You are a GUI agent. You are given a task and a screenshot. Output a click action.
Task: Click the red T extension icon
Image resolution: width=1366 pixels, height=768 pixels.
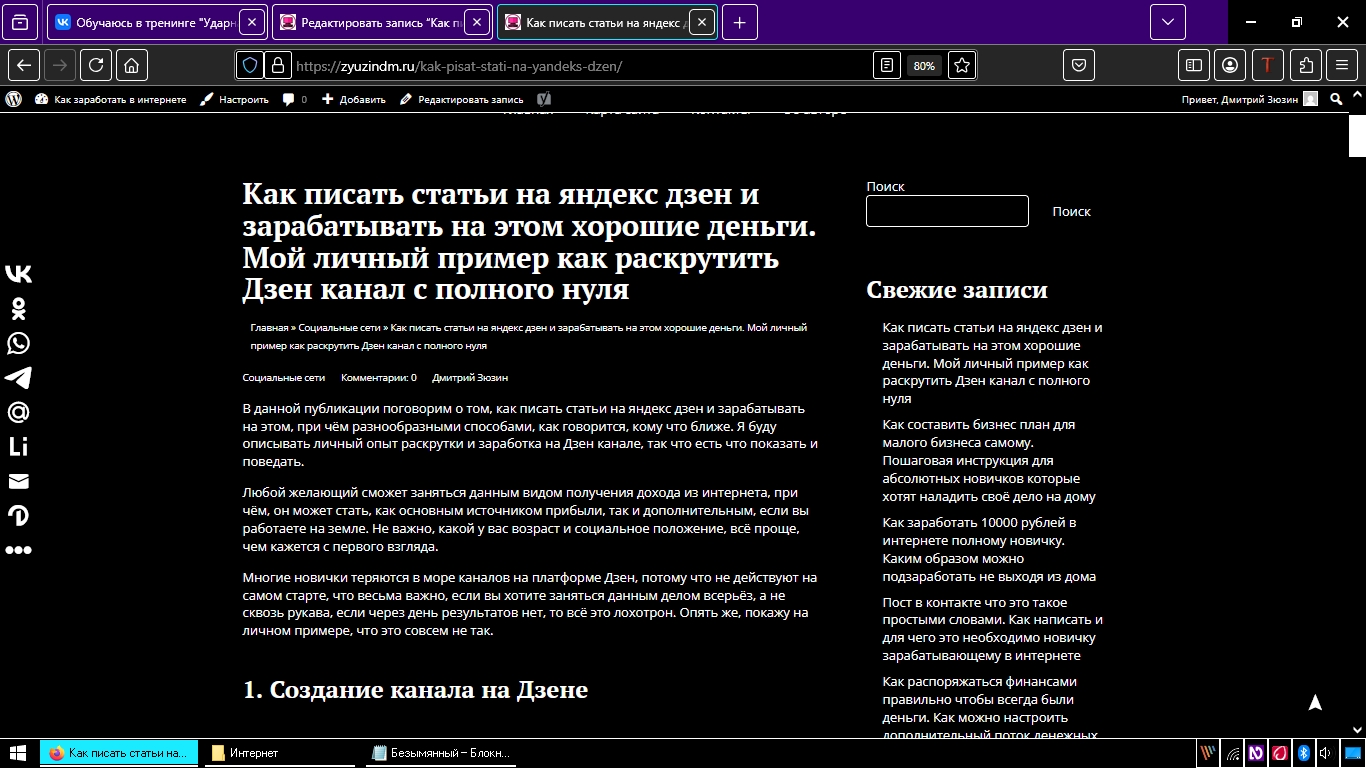point(1268,65)
